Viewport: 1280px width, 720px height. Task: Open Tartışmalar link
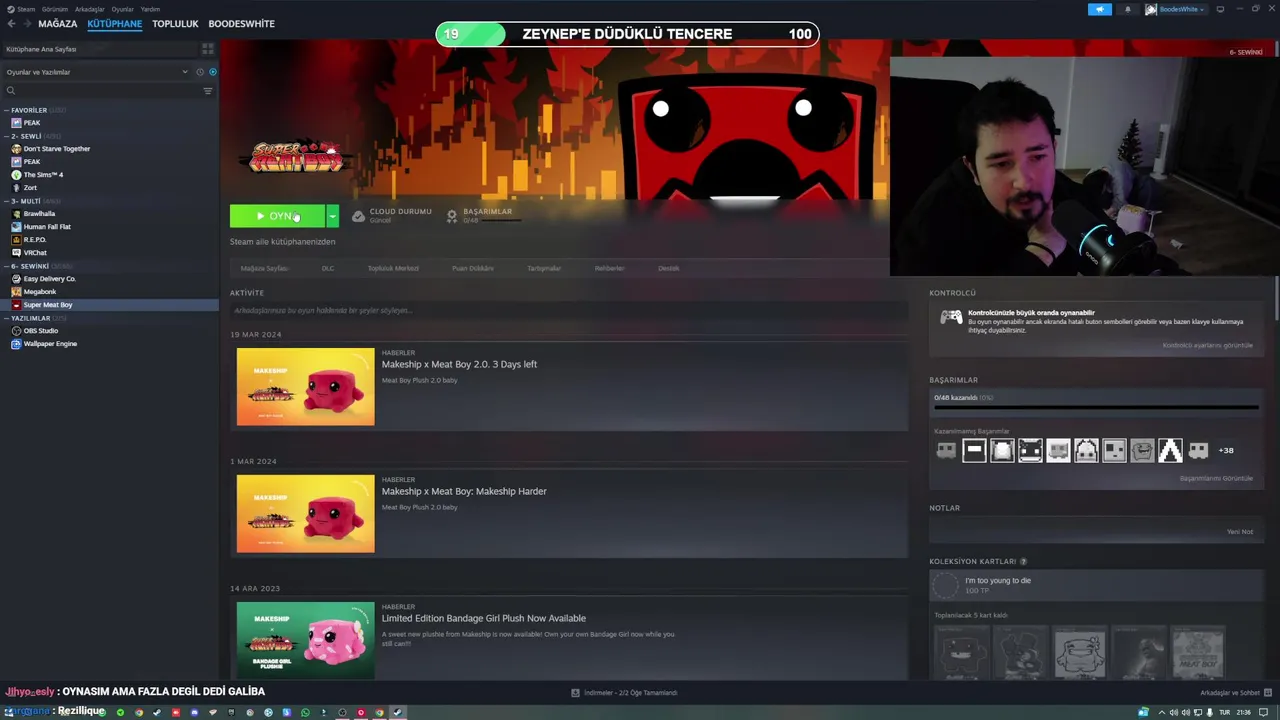pos(544,268)
